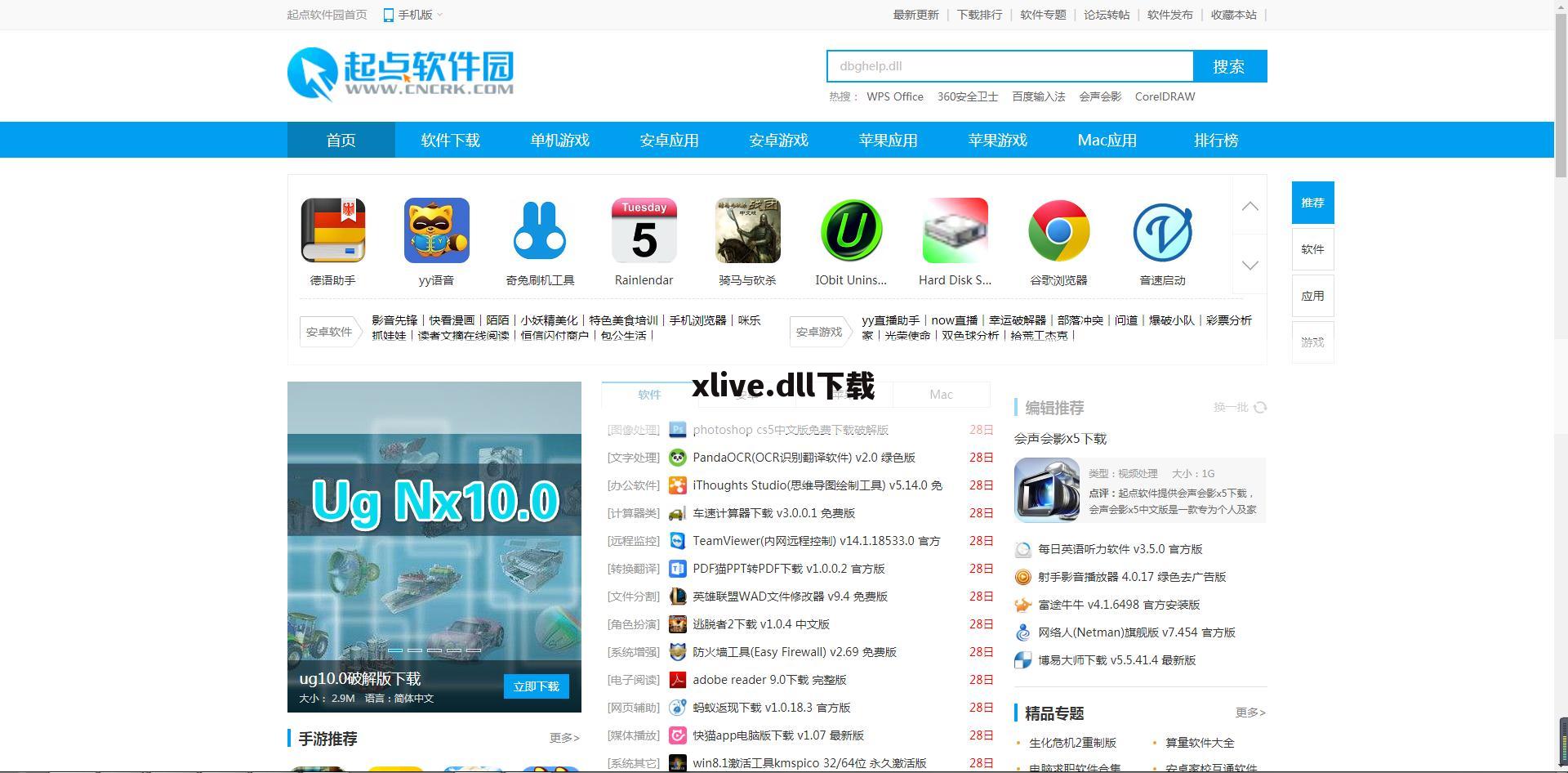Screen dimensions: 1568x773
Task: Open the 下载排行 top link
Action: pos(979,15)
